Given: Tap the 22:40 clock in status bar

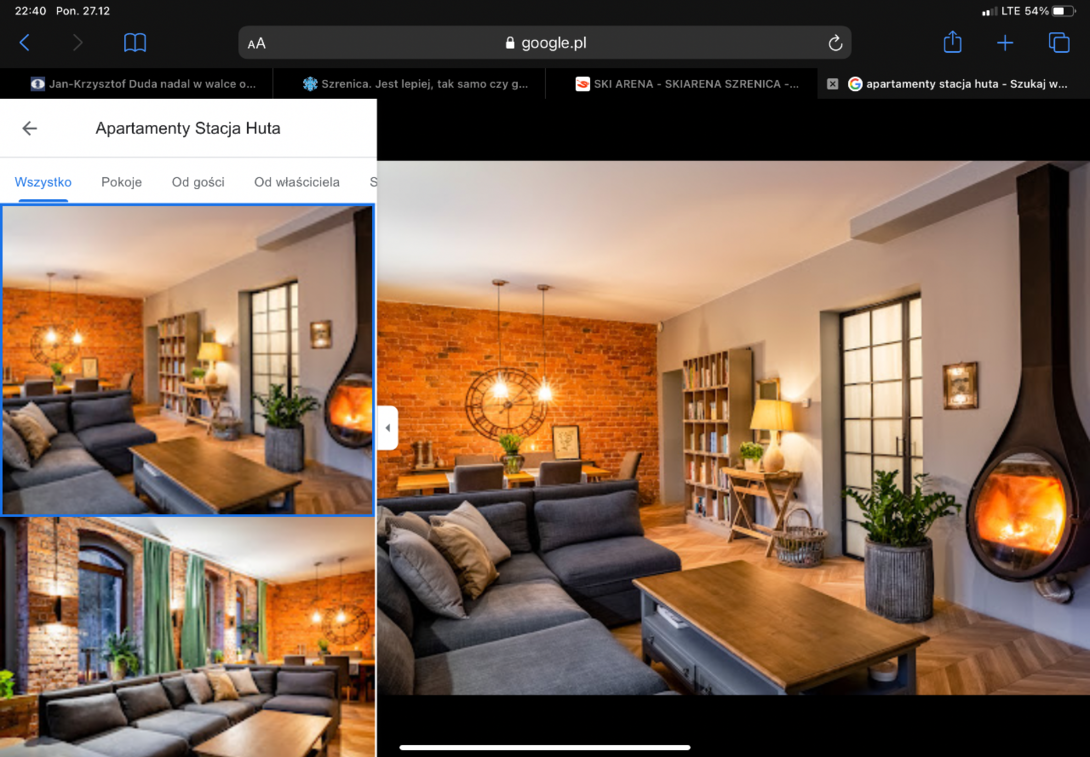Looking at the screenshot, I should click(x=30, y=11).
